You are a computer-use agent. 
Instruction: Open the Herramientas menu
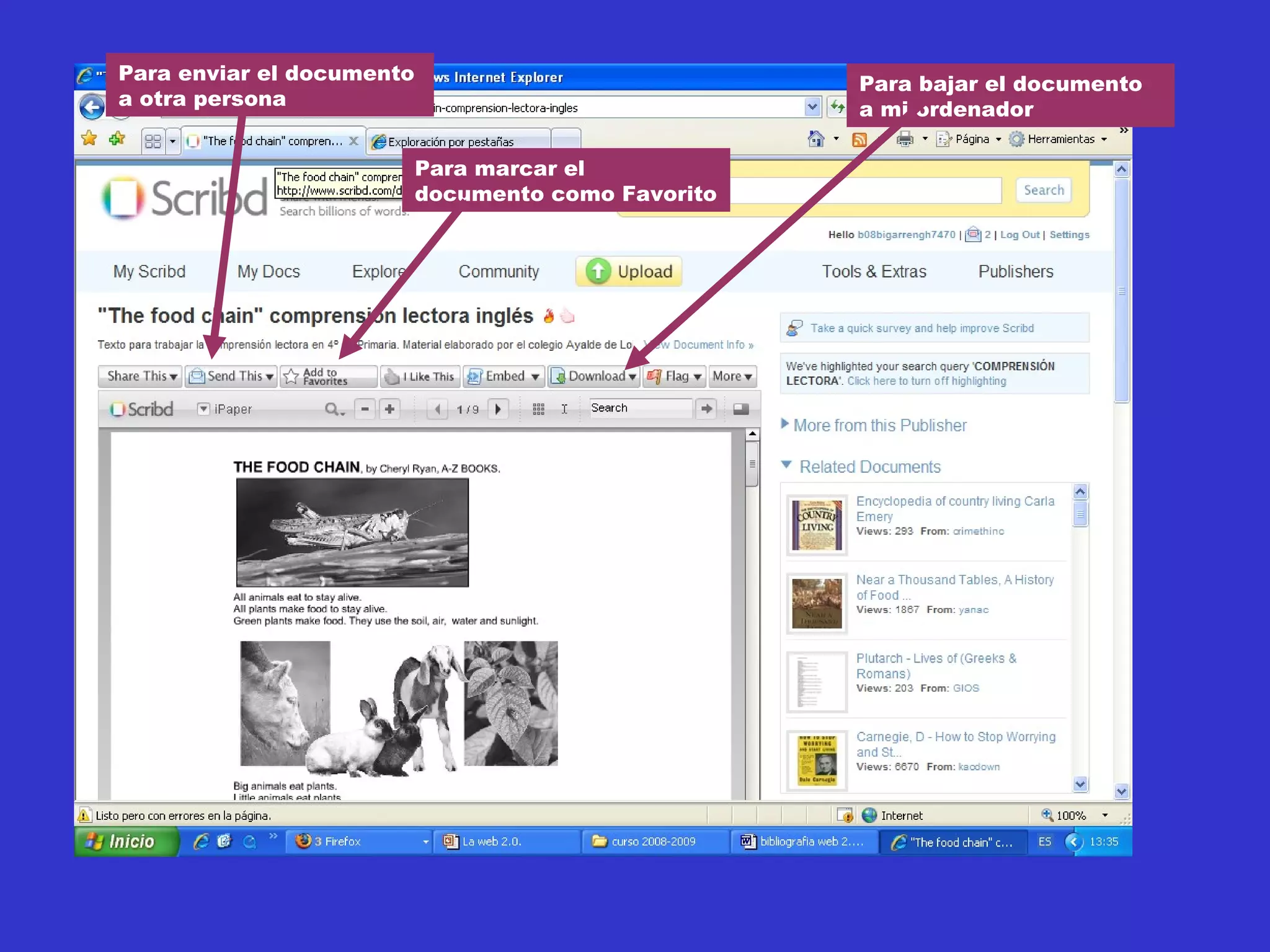(1058, 139)
